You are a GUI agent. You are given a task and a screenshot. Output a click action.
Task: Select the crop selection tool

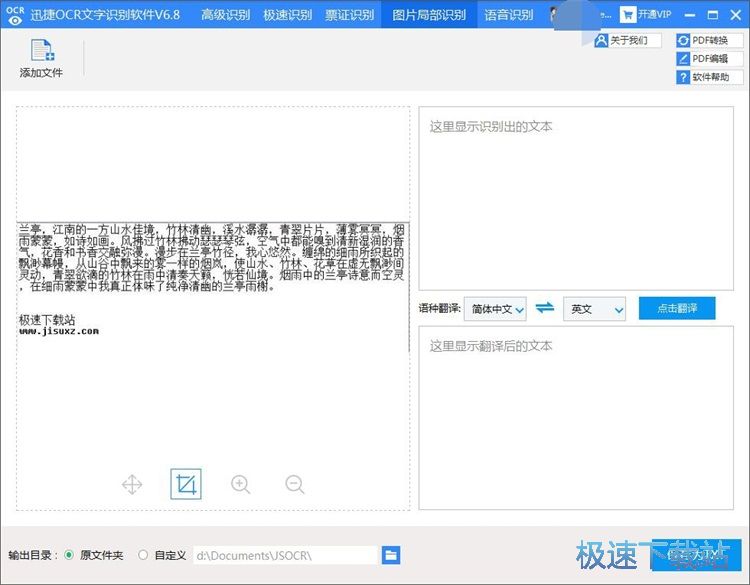pos(186,484)
